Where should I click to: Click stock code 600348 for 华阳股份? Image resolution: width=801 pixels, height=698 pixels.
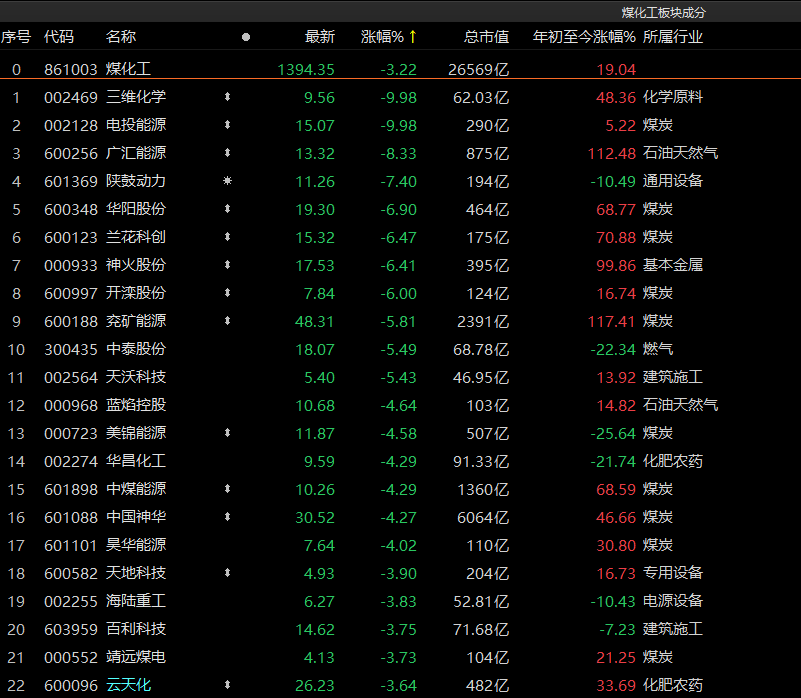point(70,209)
